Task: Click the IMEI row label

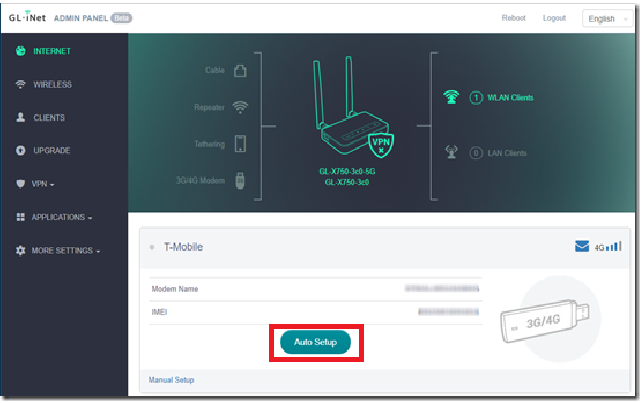Action: (x=159, y=312)
